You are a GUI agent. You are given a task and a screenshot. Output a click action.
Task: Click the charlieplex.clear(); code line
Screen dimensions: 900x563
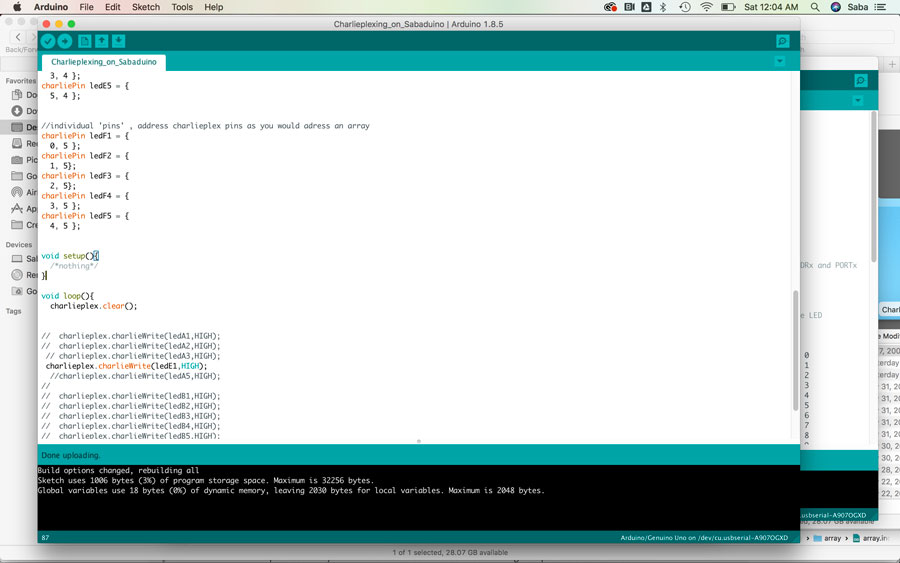(x=94, y=306)
